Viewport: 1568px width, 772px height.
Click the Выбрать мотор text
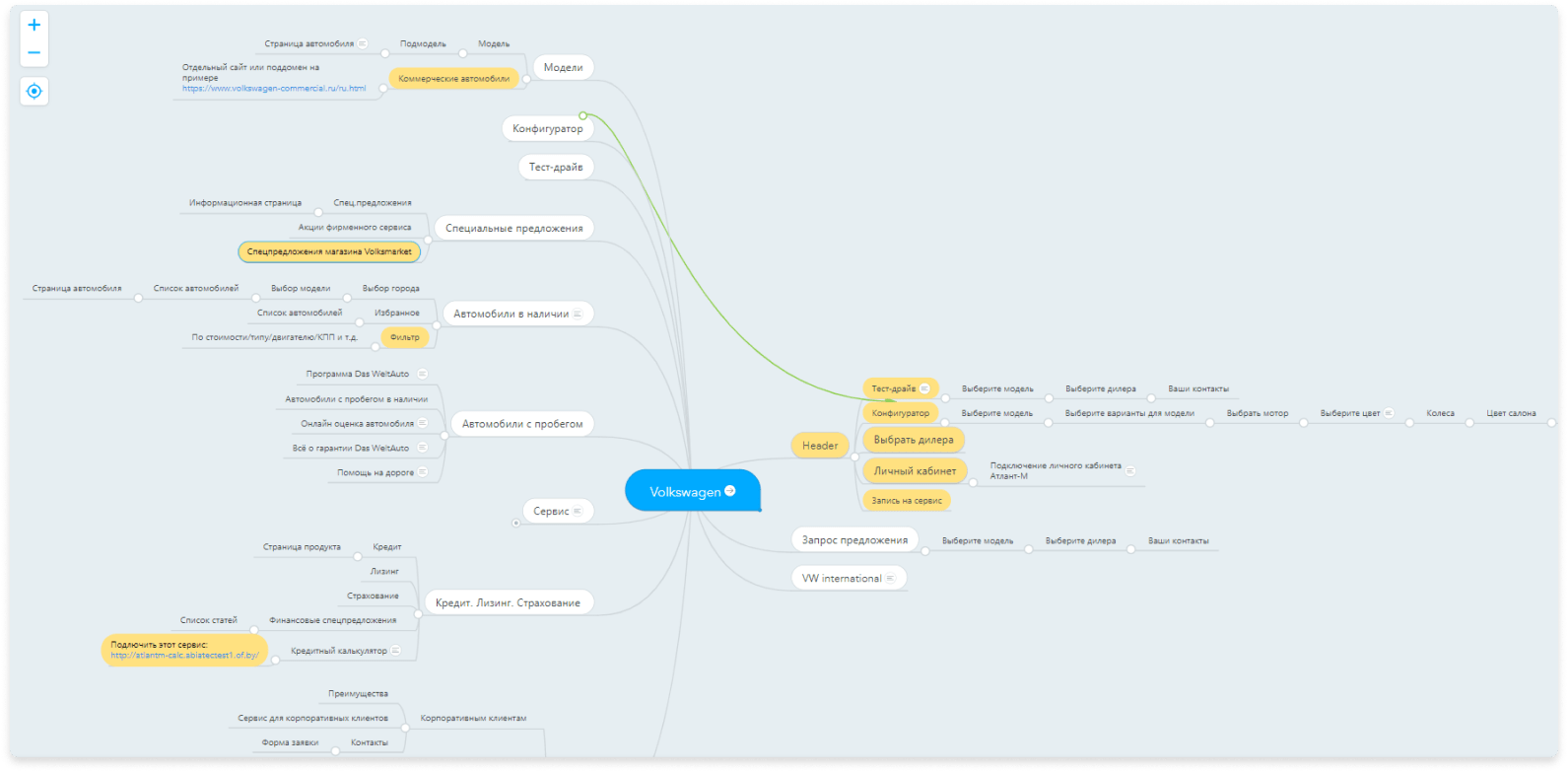pos(1258,414)
